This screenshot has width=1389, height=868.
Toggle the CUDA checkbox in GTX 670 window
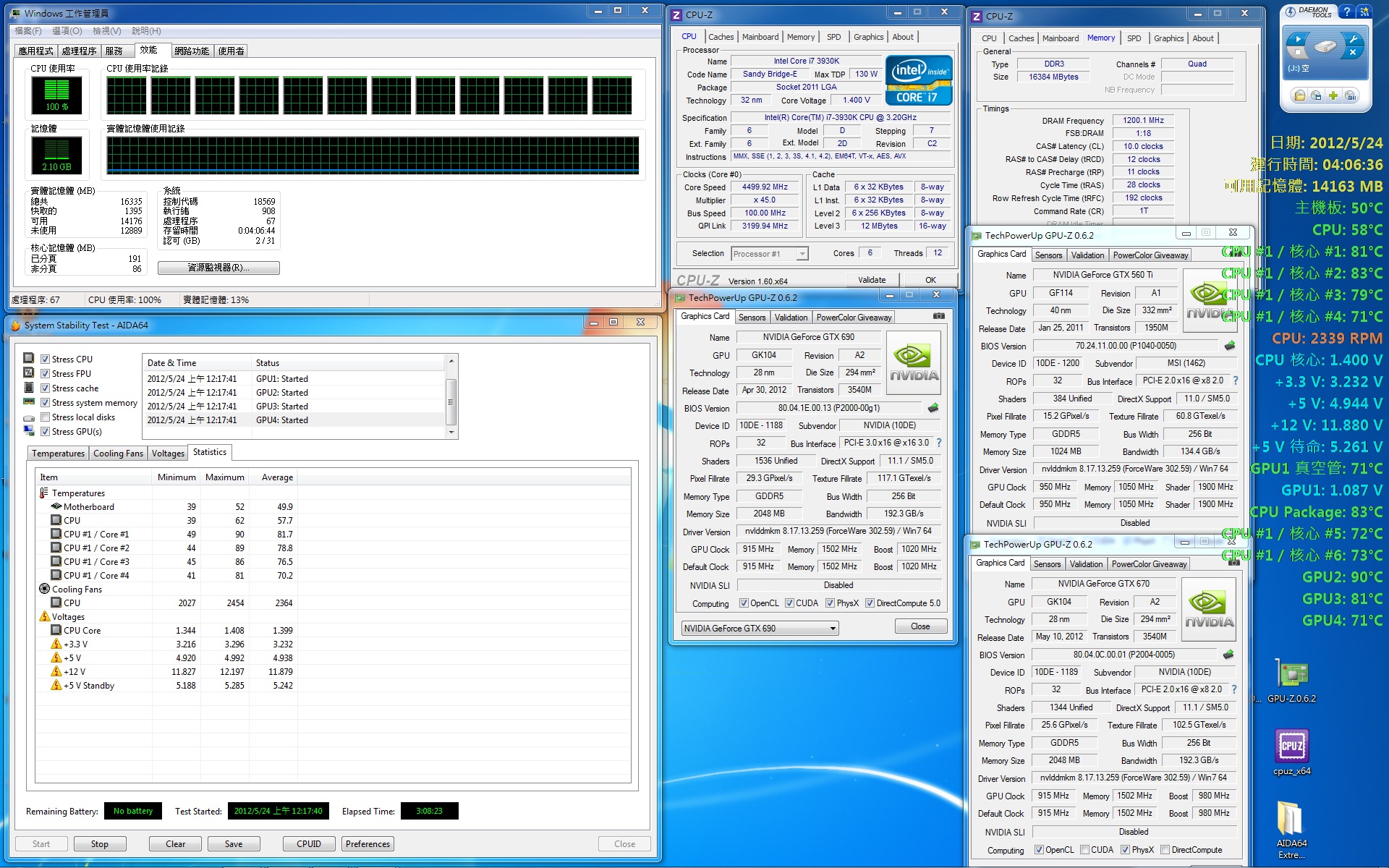pos(1084,850)
